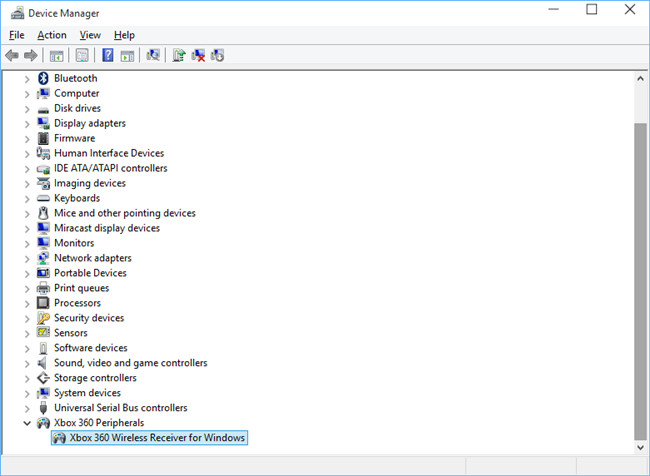Screen dimensions: 650x476
Task: Select the Firmware chip icon
Action: [43, 138]
